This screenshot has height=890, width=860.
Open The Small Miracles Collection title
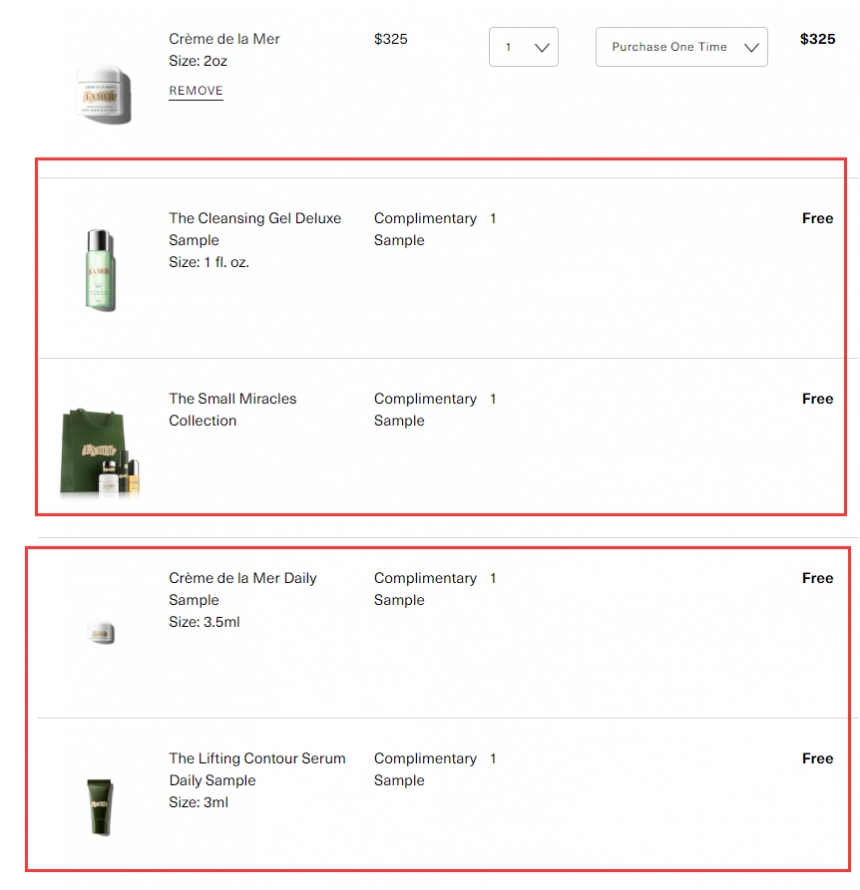[232, 409]
